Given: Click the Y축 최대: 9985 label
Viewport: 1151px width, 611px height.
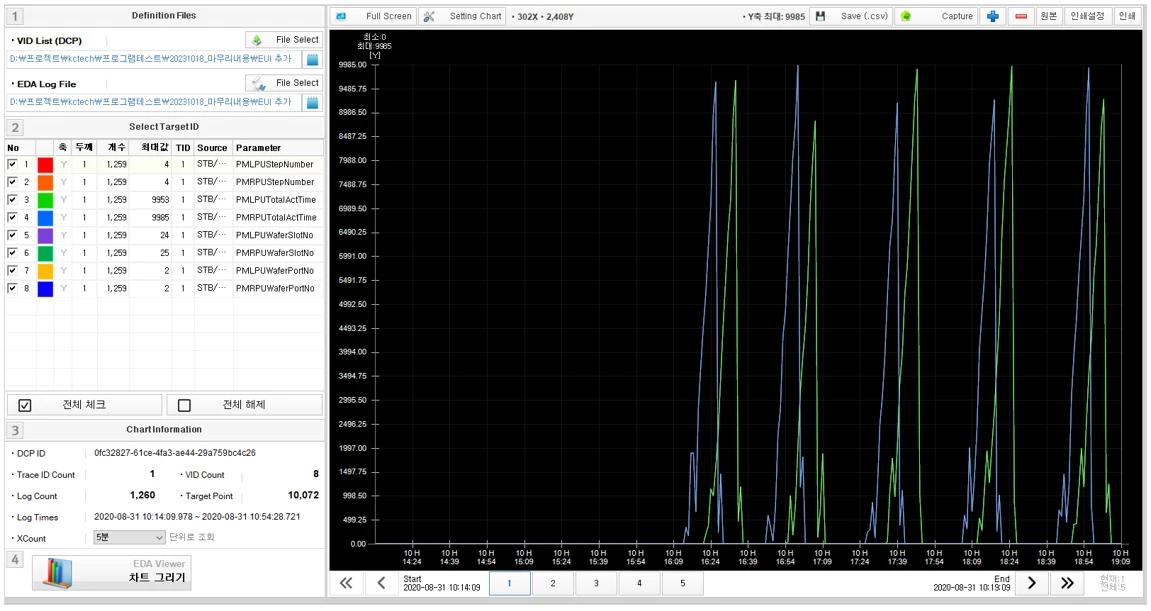Looking at the screenshot, I should [774, 16].
